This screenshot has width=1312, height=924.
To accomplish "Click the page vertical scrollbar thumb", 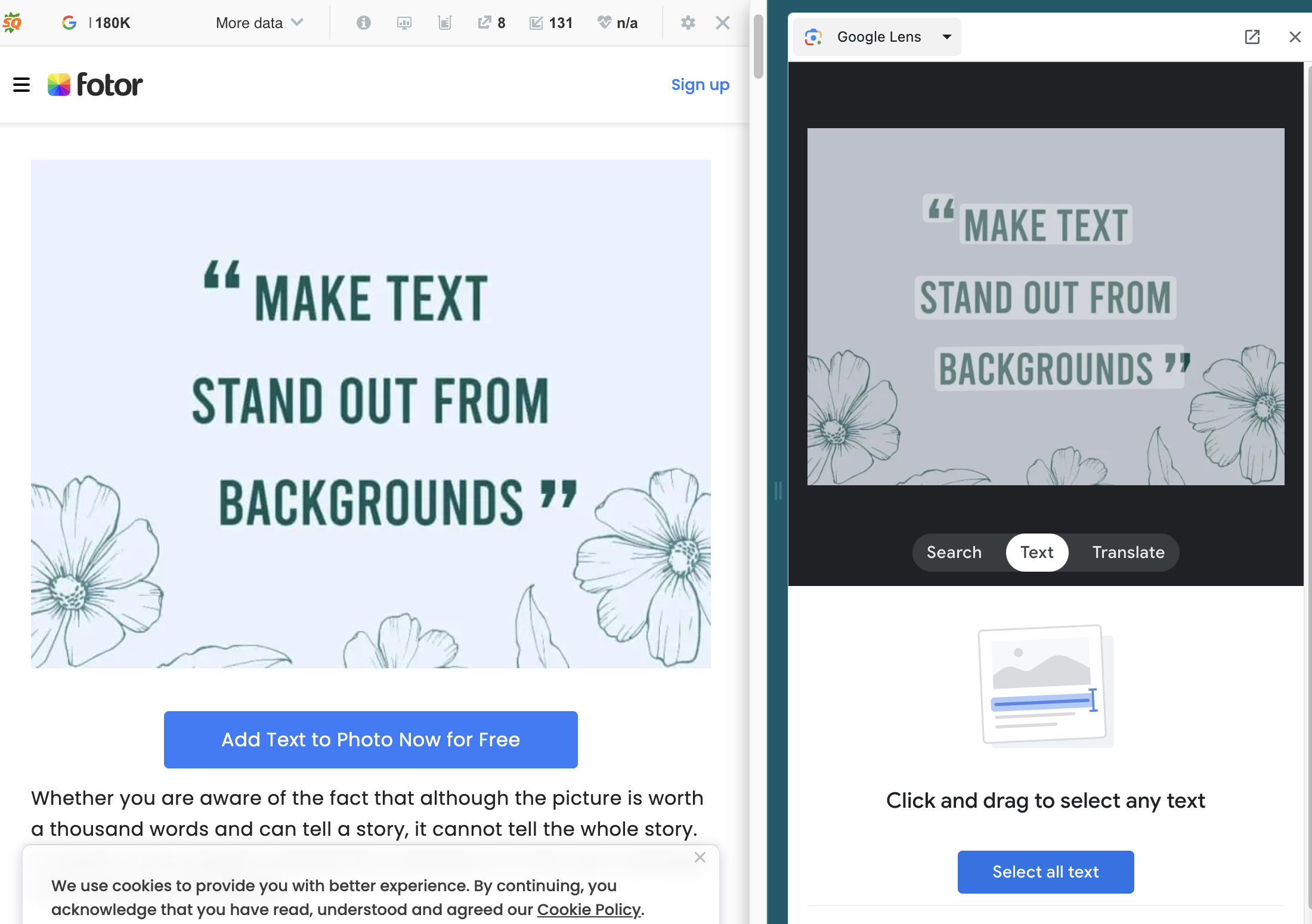I will tap(758, 46).
